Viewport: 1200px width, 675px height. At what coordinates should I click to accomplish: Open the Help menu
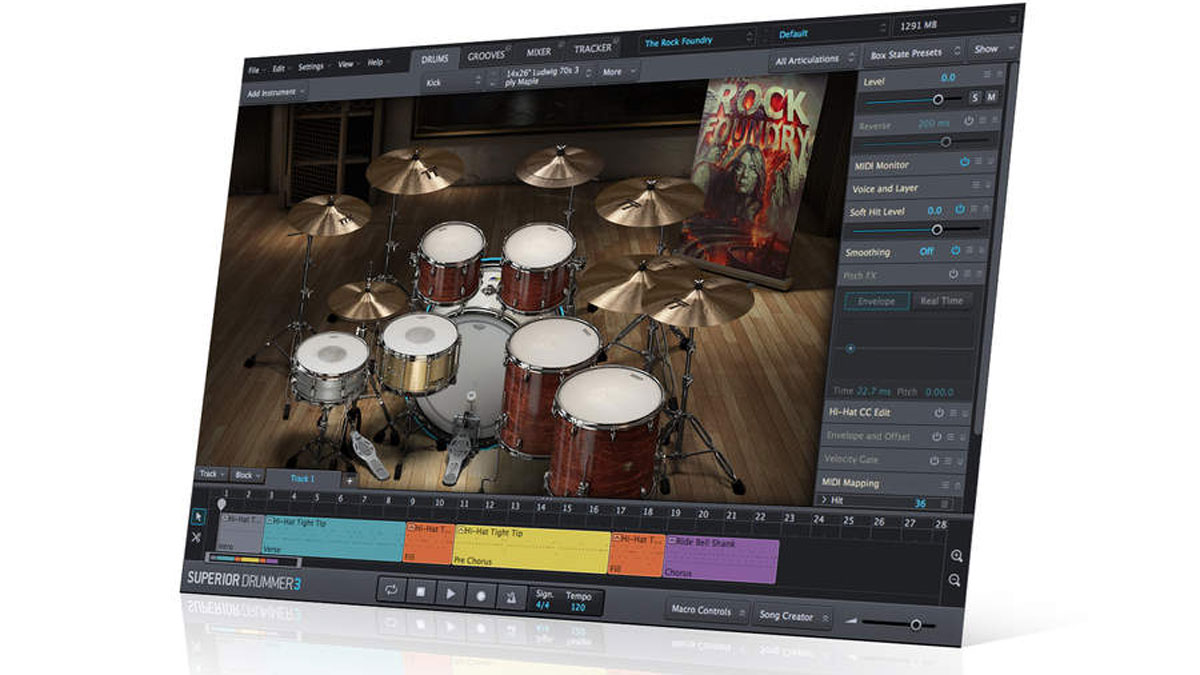coord(377,63)
